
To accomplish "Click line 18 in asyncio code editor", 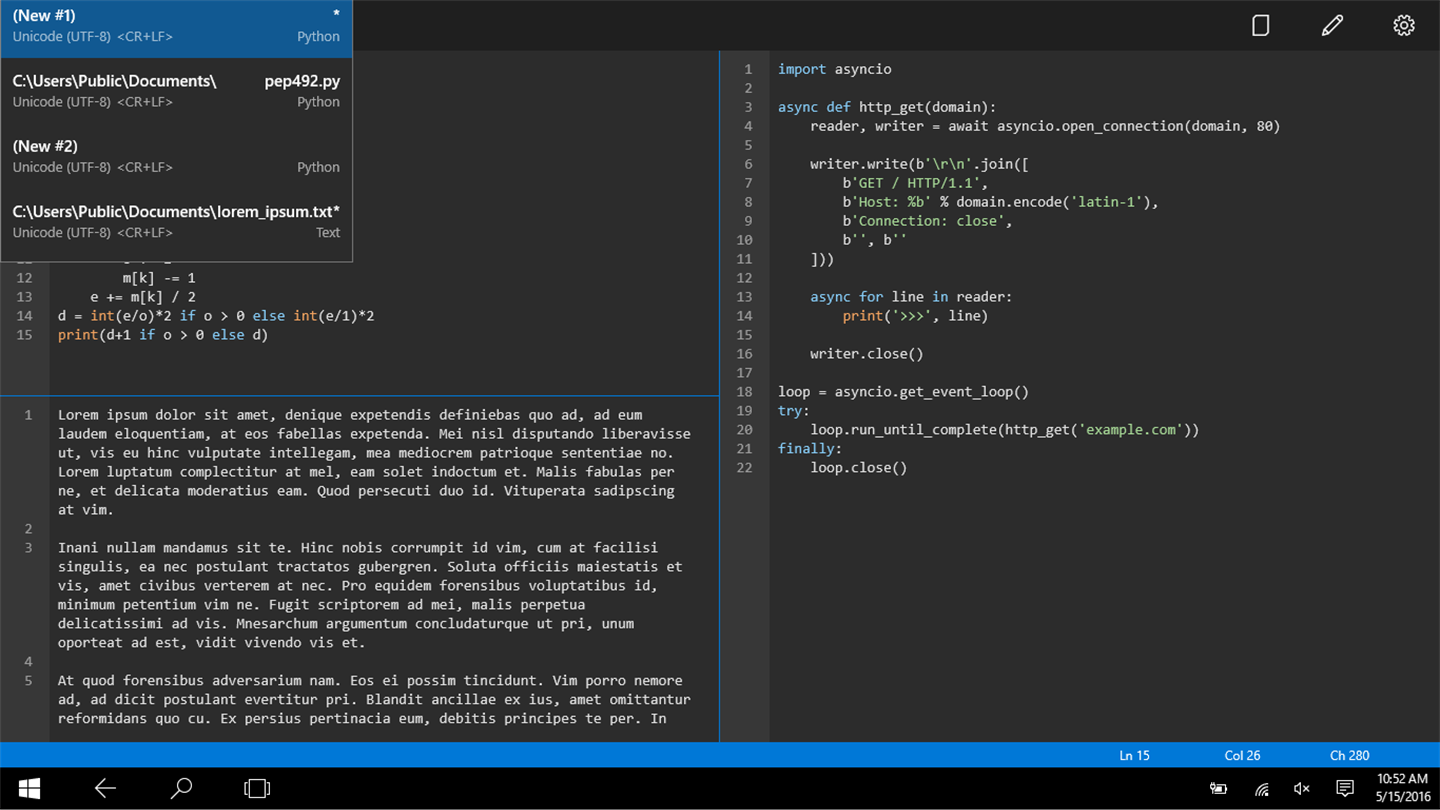I will point(903,392).
